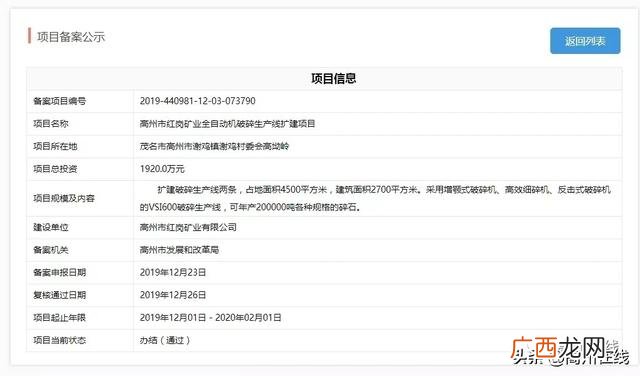Click the project name 高州市红岗矿业全自动机破碎生产线扩建项目

click(227, 124)
